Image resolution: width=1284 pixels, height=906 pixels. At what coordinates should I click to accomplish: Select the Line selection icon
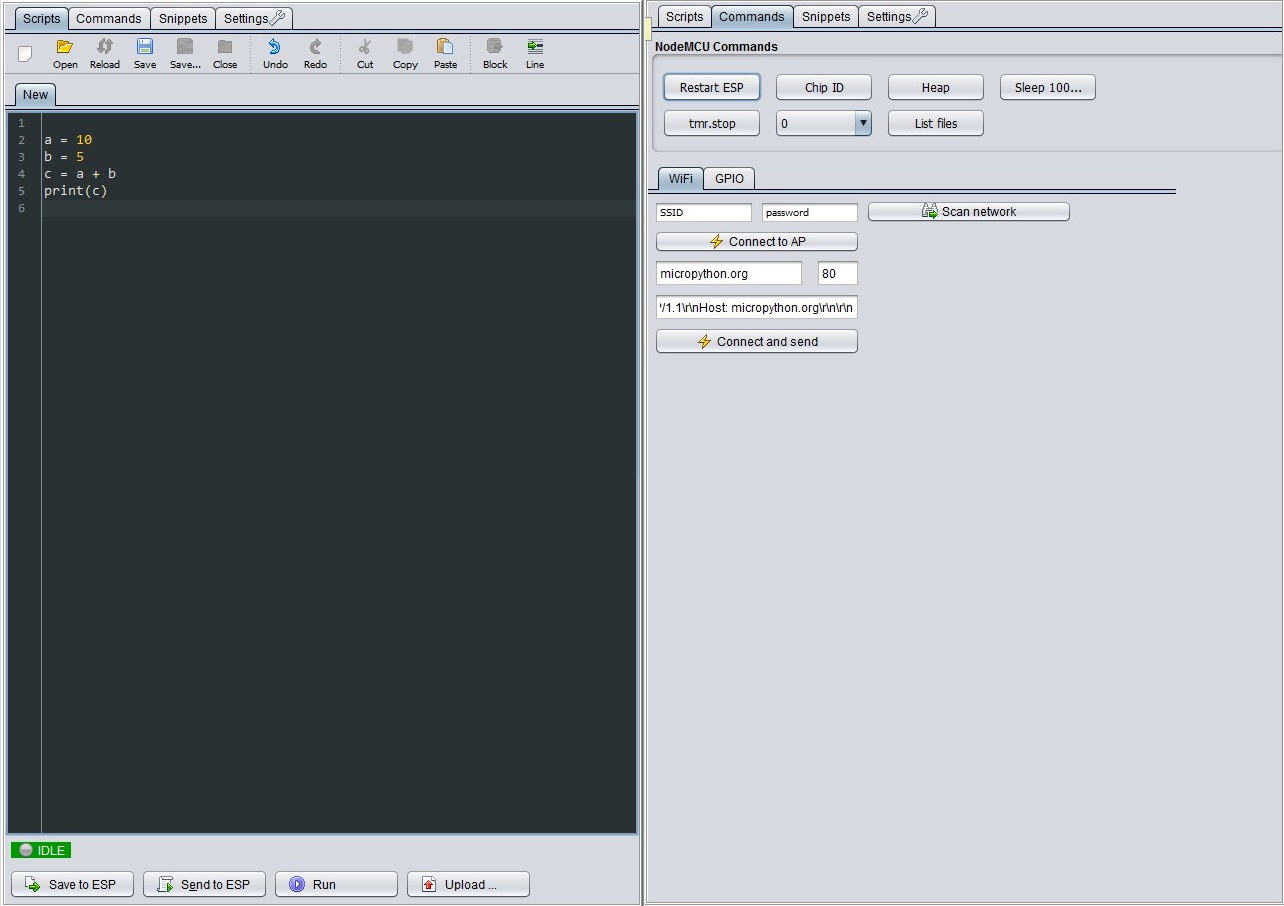tap(534, 53)
